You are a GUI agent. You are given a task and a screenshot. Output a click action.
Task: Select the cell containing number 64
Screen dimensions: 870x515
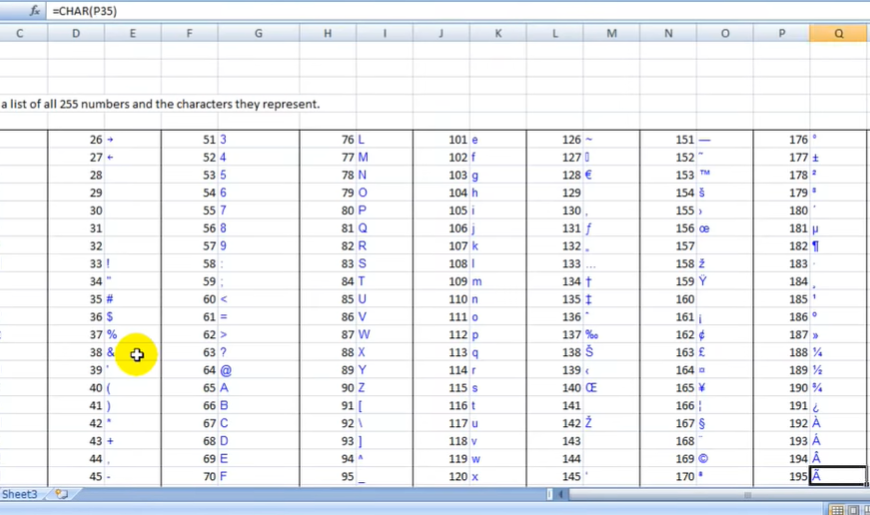[189, 370]
